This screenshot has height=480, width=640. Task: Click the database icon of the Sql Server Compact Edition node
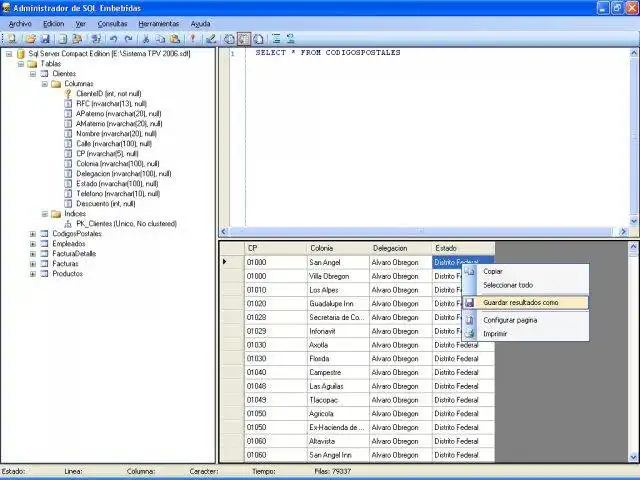point(21,53)
